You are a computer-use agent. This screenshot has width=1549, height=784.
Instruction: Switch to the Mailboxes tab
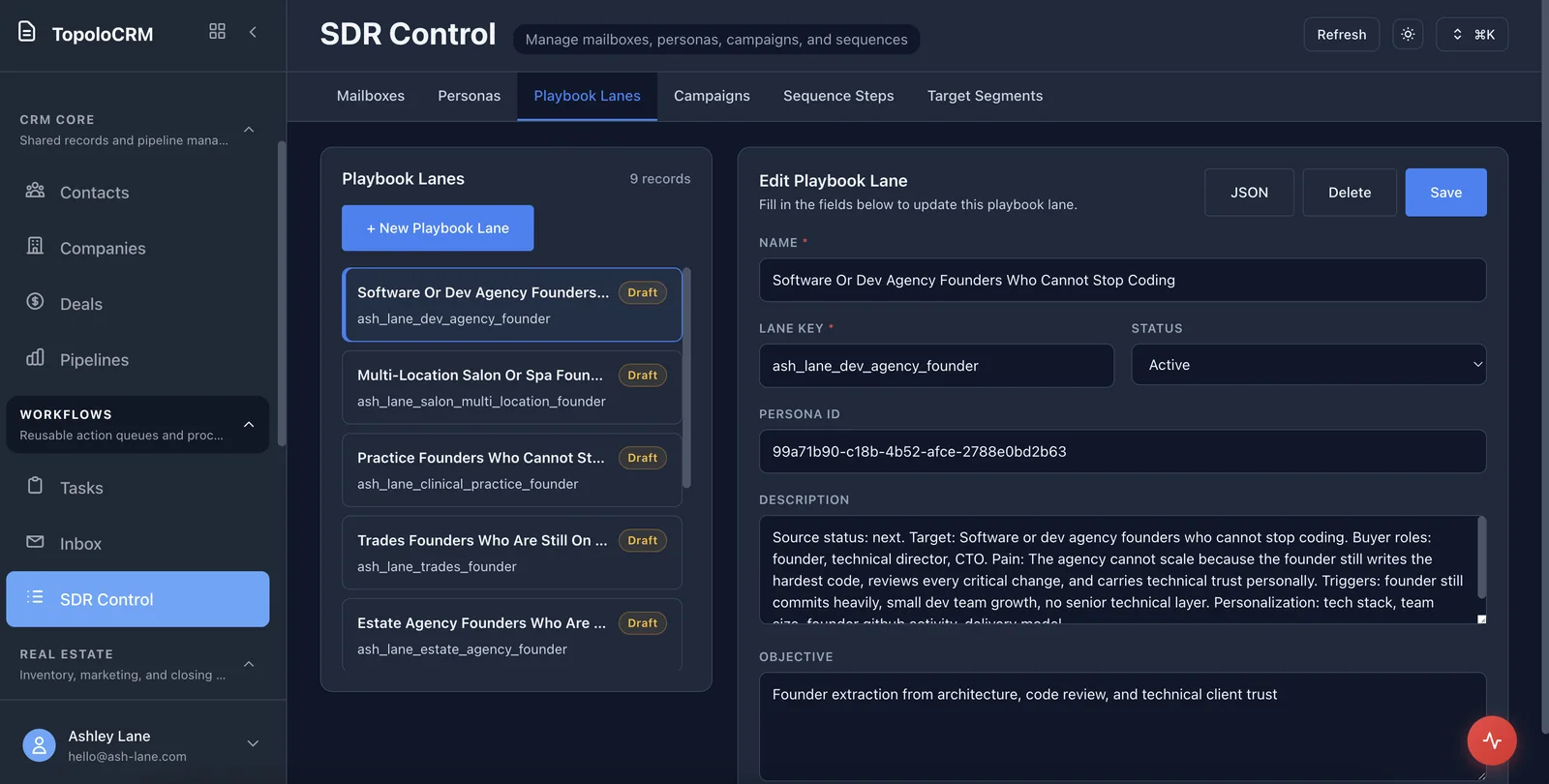(x=371, y=96)
